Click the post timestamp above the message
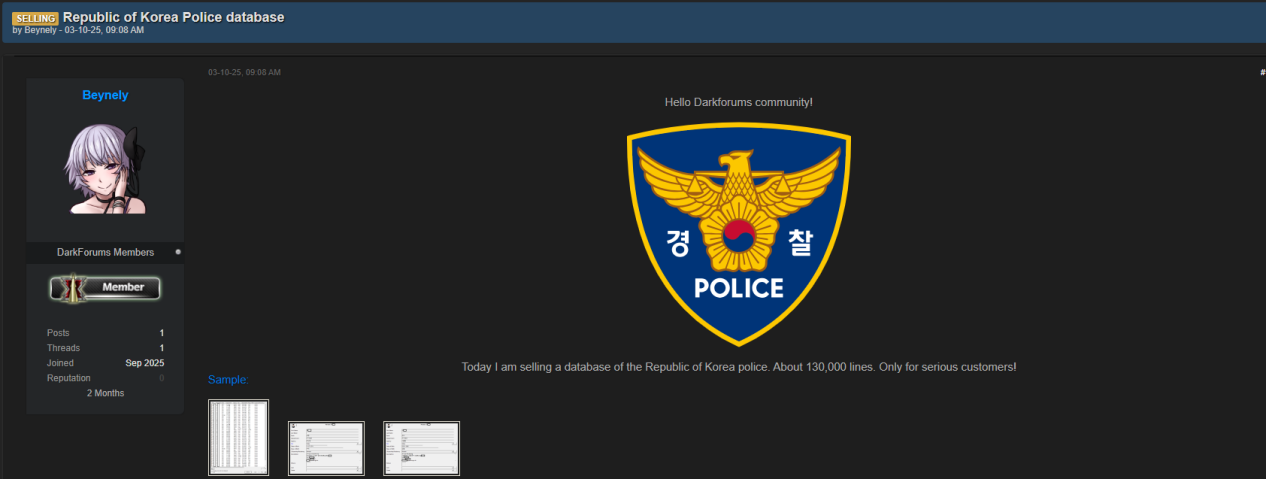The width and height of the screenshot is (1266, 479). pos(244,72)
